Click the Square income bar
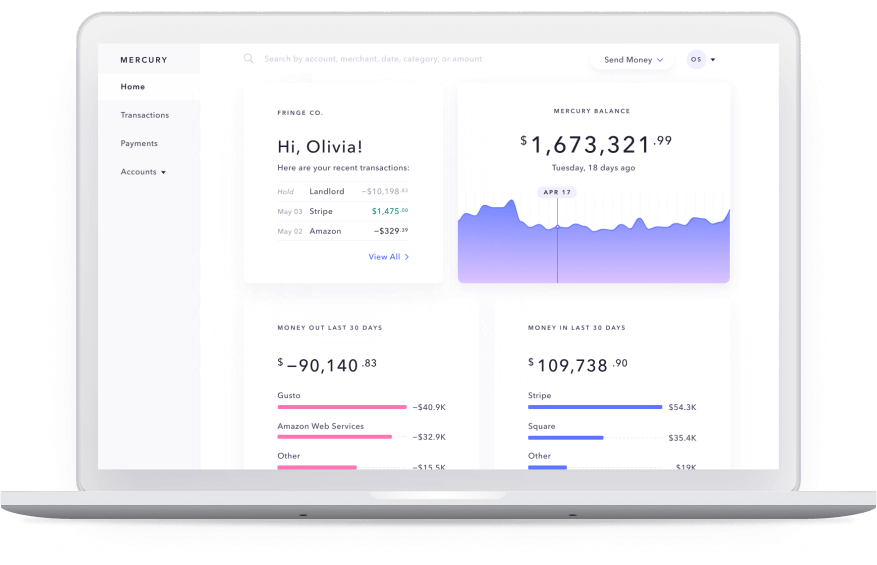 coord(565,437)
